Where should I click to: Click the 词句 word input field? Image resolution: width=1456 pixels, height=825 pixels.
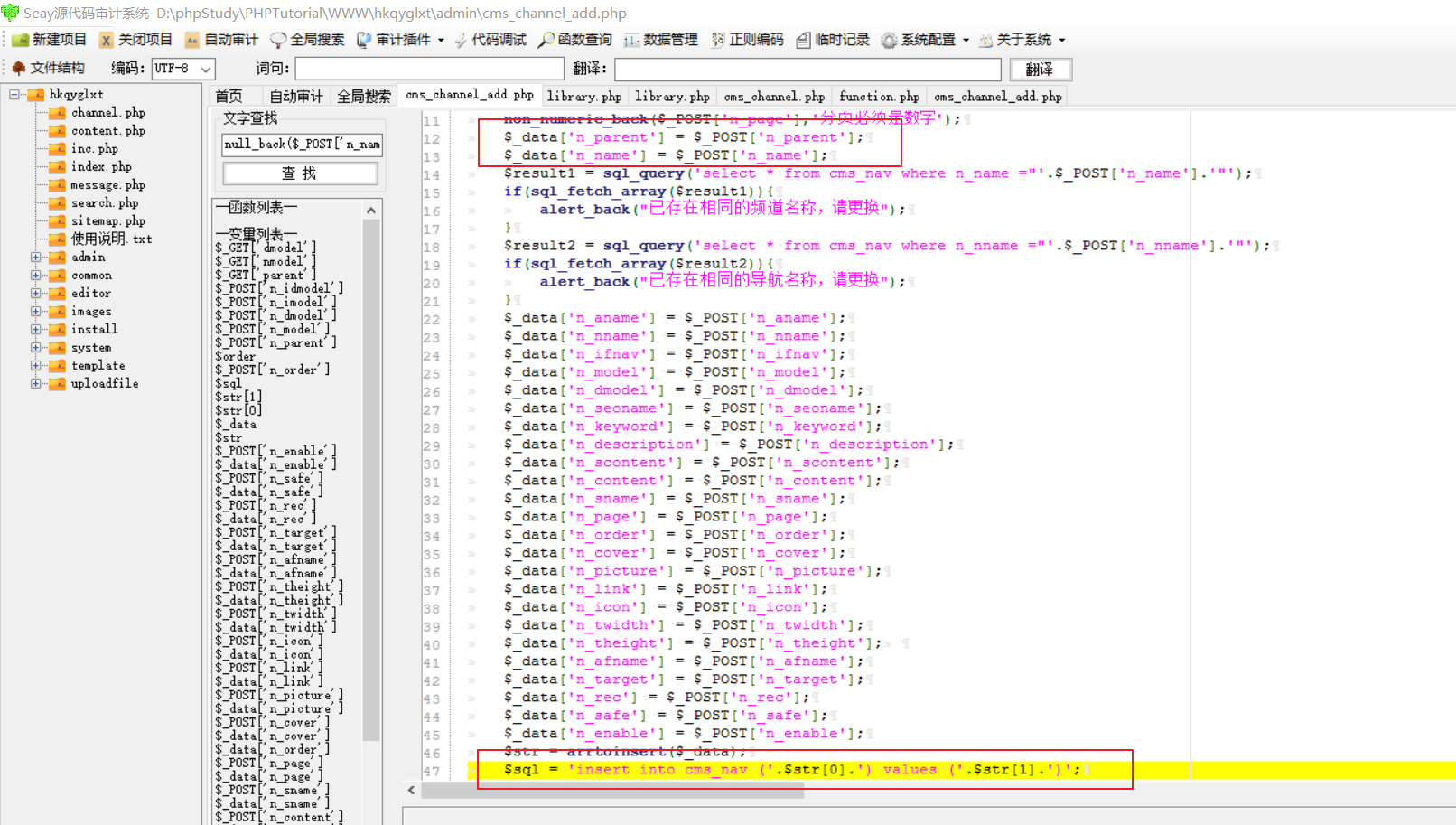point(429,69)
